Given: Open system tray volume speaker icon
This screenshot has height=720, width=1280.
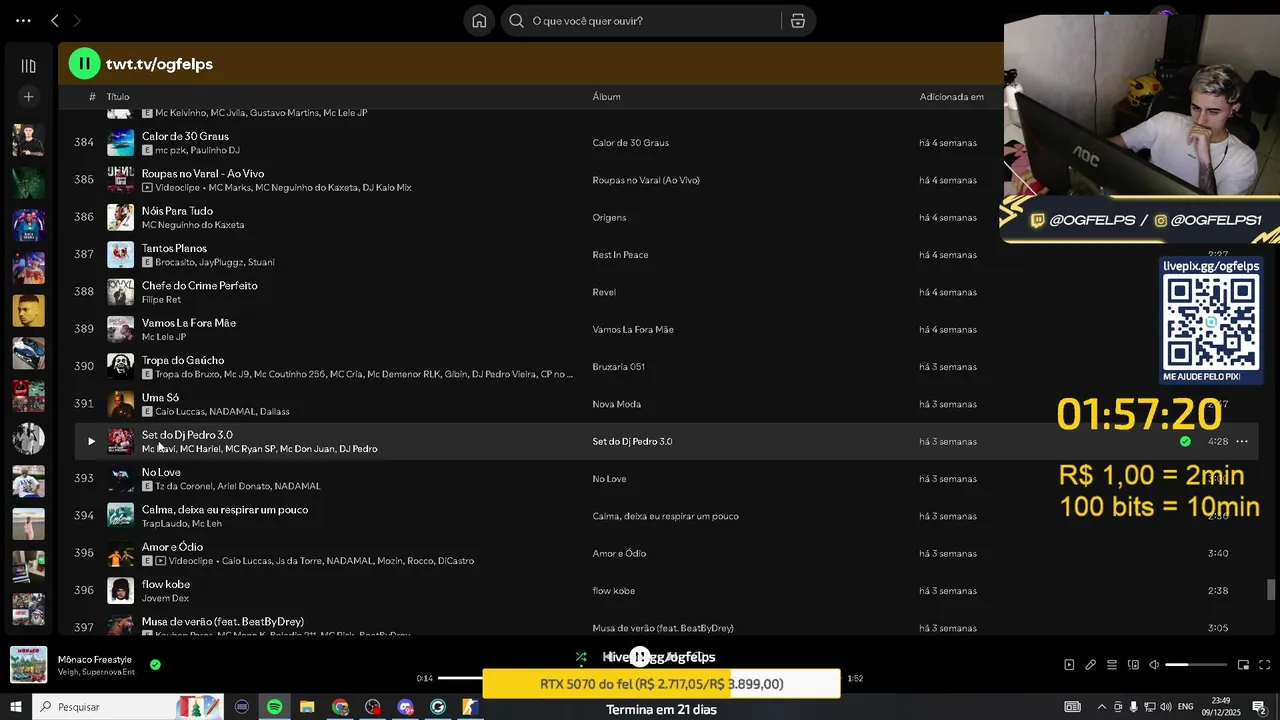Looking at the screenshot, I should pyautogui.click(x=1166, y=707).
